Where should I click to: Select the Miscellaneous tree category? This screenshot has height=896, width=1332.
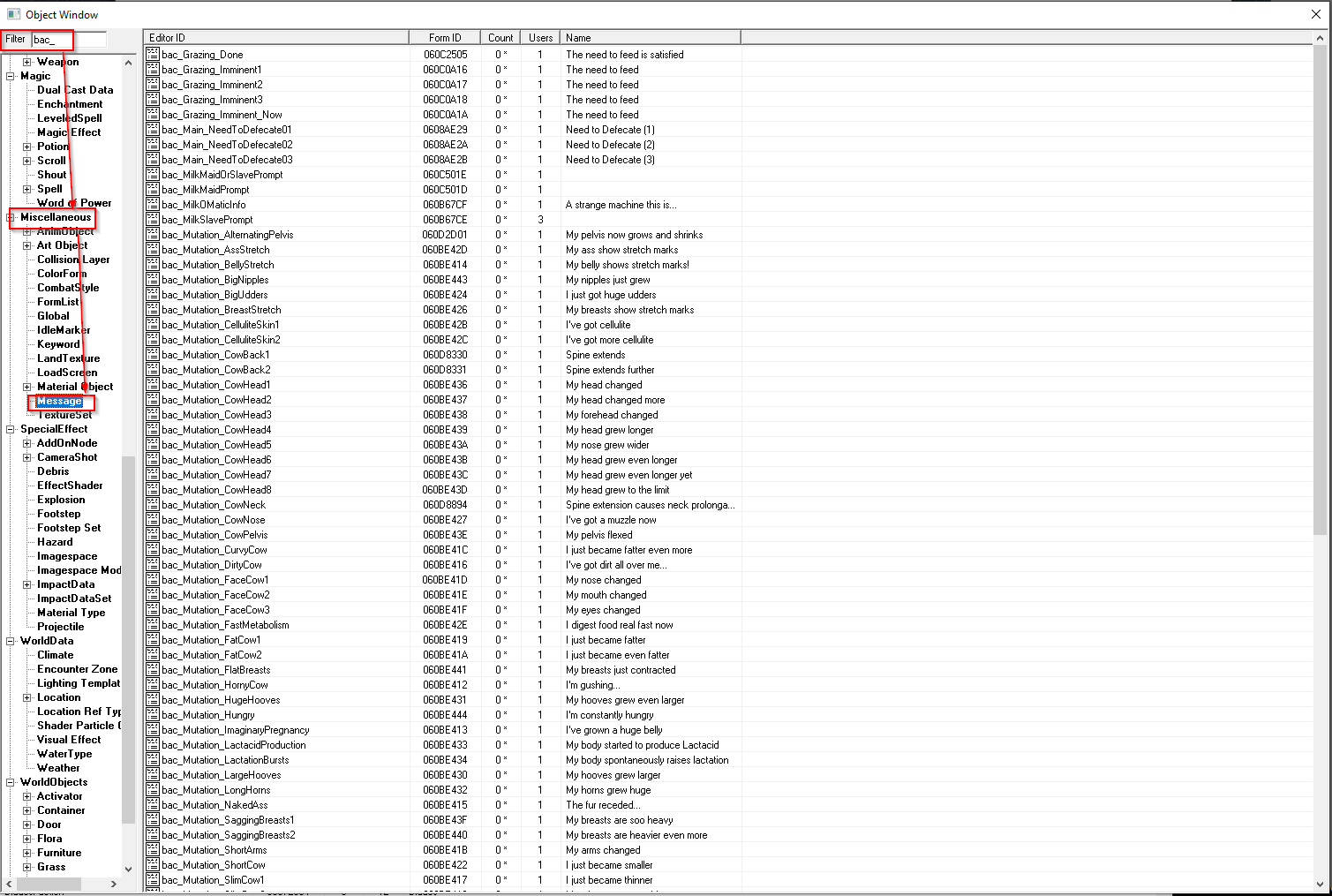pos(56,217)
